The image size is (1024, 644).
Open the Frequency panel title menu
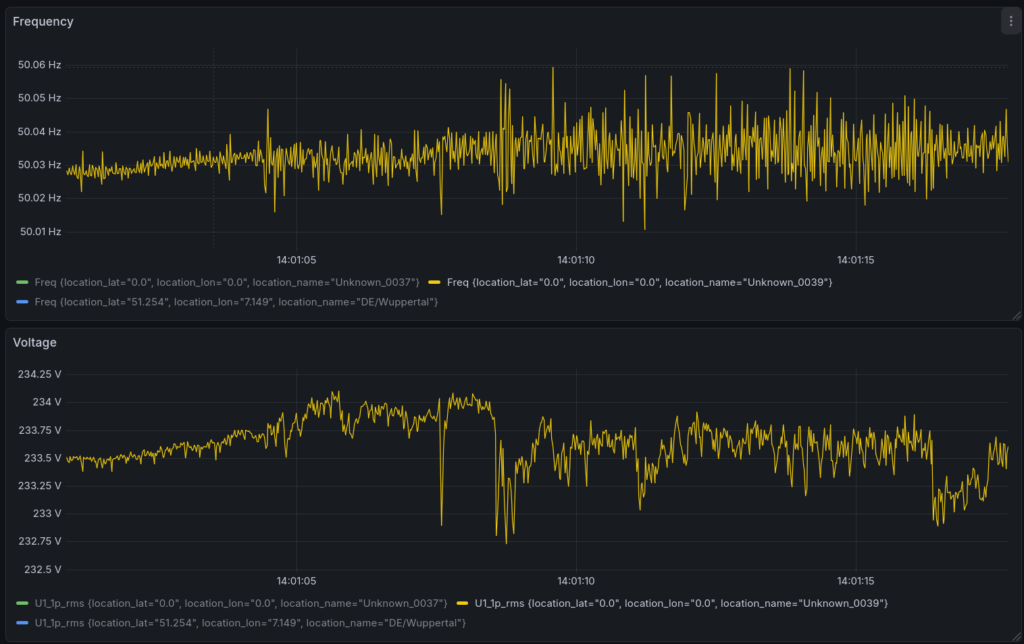pyautogui.click(x=43, y=21)
